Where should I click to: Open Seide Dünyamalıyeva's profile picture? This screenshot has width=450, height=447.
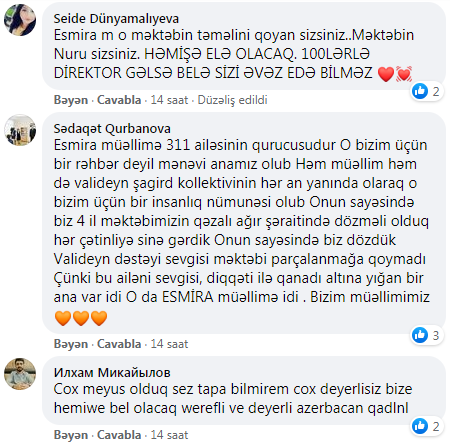[20, 20]
